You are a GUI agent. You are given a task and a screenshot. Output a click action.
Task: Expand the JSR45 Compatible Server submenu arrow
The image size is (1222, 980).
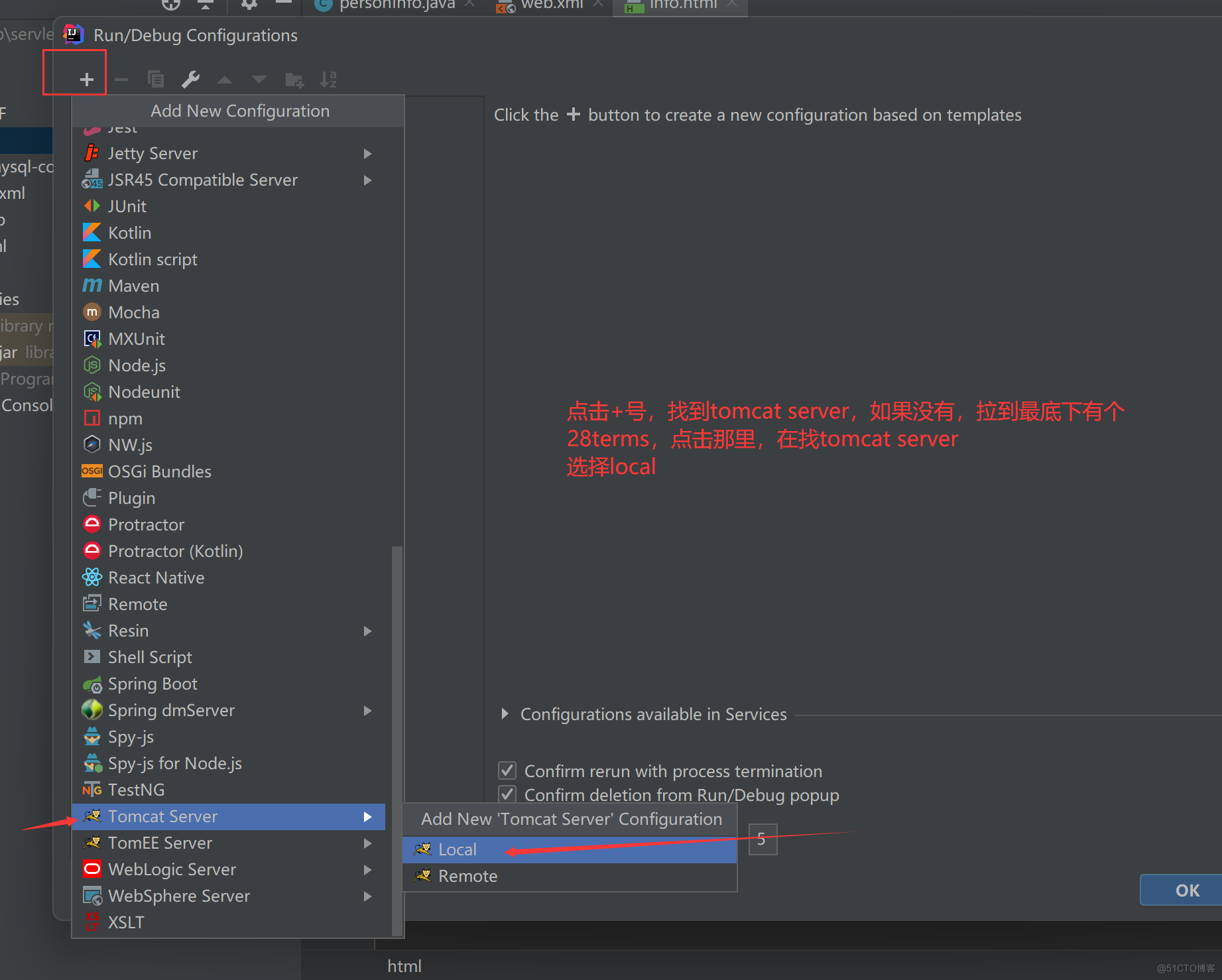pyautogui.click(x=368, y=180)
